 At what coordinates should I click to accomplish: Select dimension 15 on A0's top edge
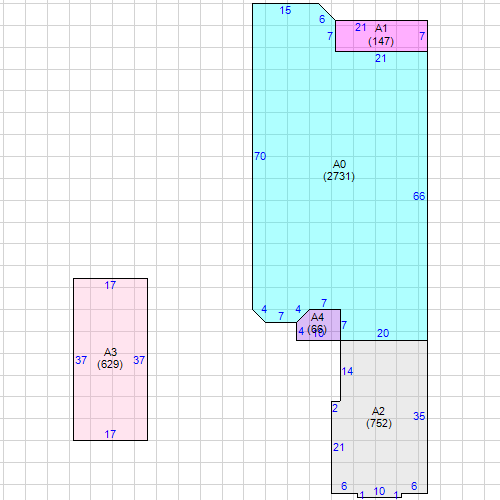click(x=285, y=10)
